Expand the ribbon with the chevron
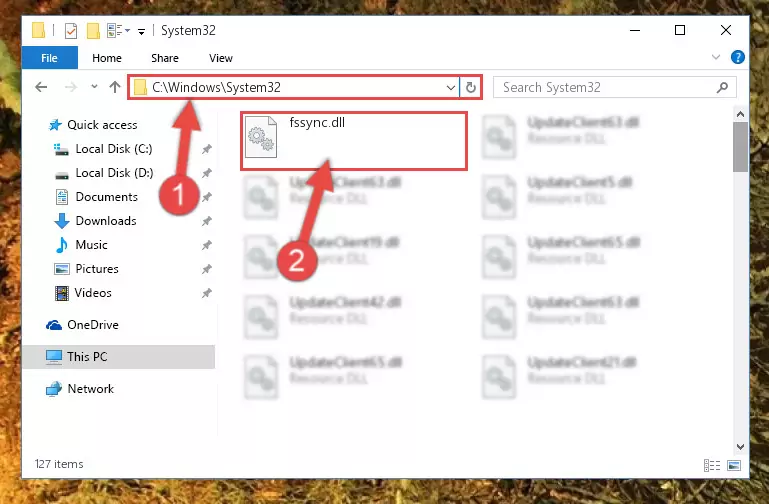Image resolution: width=769 pixels, height=504 pixels. 716,57
